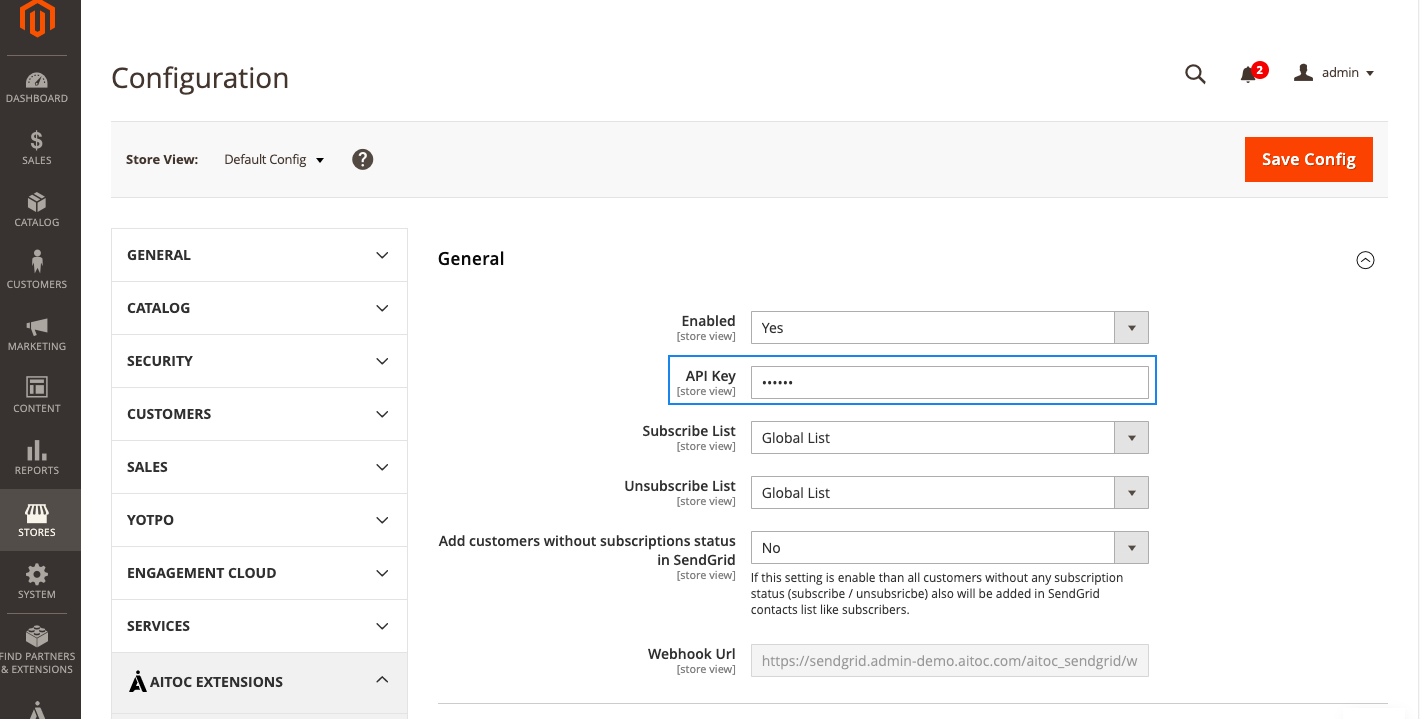Image resolution: width=1420 pixels, height=719 pixels.
Task: Open the notifications bell icon
Action: tap(1248, 74)
